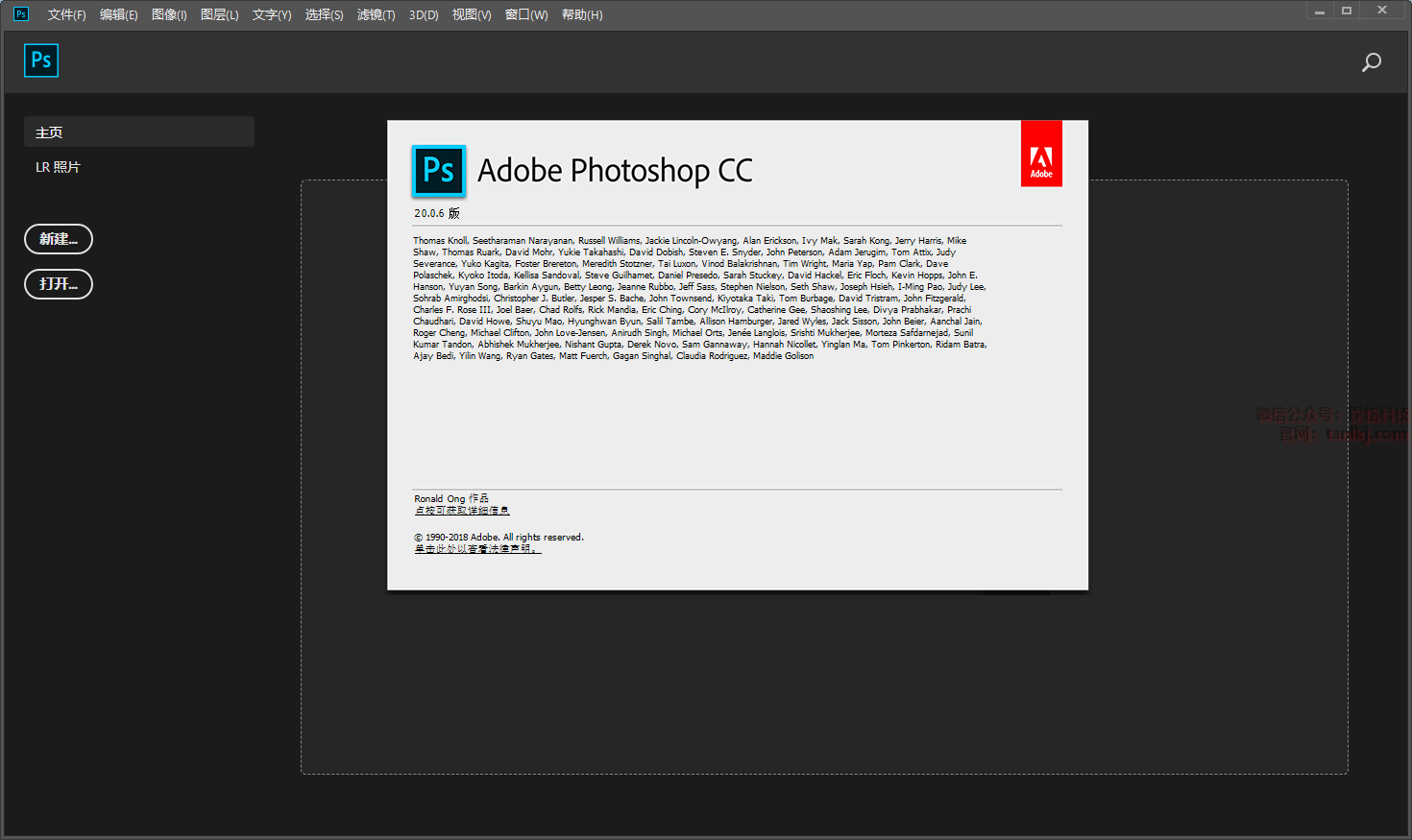The width and height of the screenshot is (1412, 840).
Task: Click the red Adobe logo in the dialog
Action: click(1041, 154)
